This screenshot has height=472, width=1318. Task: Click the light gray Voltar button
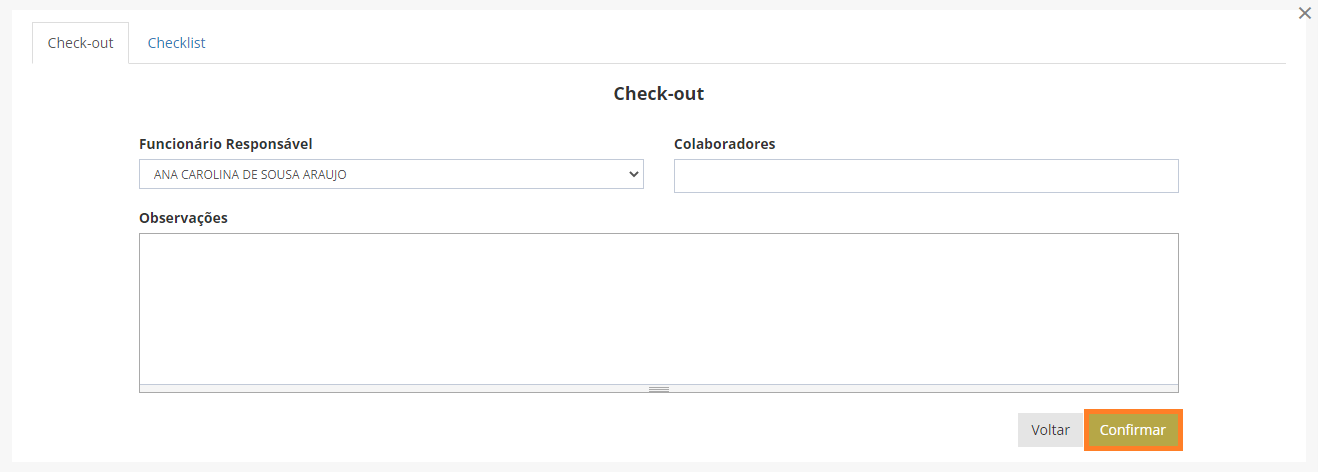coord(1050,430)
